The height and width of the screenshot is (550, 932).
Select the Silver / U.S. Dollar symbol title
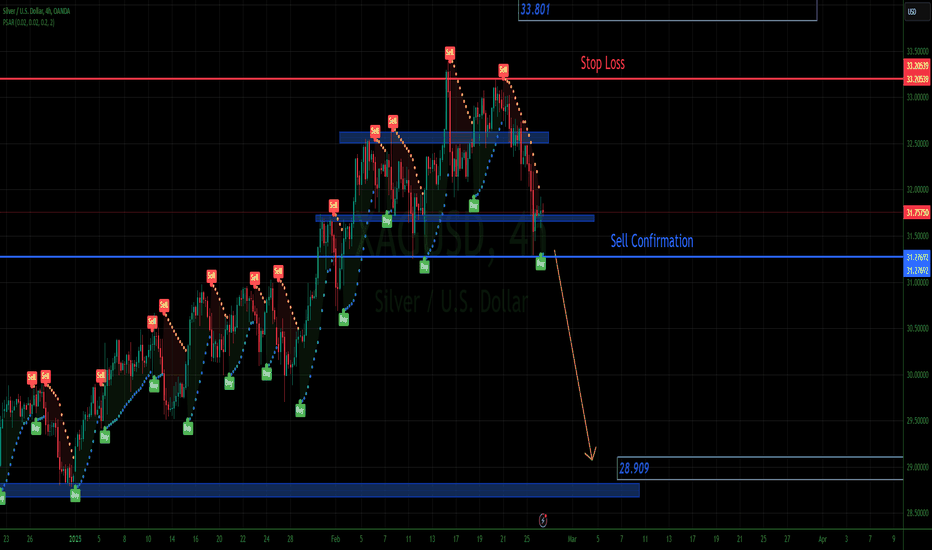[36, 11]
